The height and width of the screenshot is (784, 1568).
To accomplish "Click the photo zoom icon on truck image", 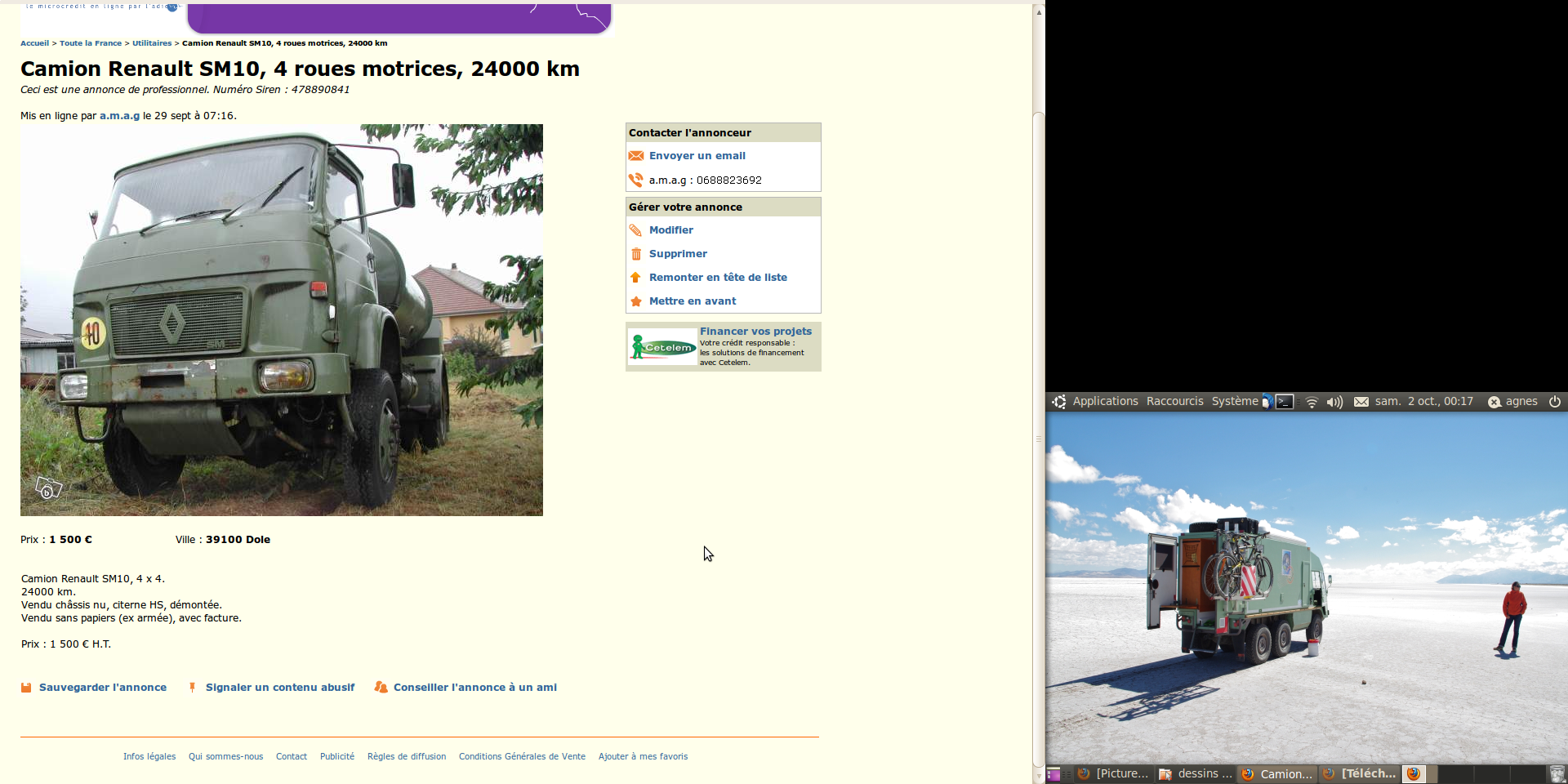I will 48,488.
